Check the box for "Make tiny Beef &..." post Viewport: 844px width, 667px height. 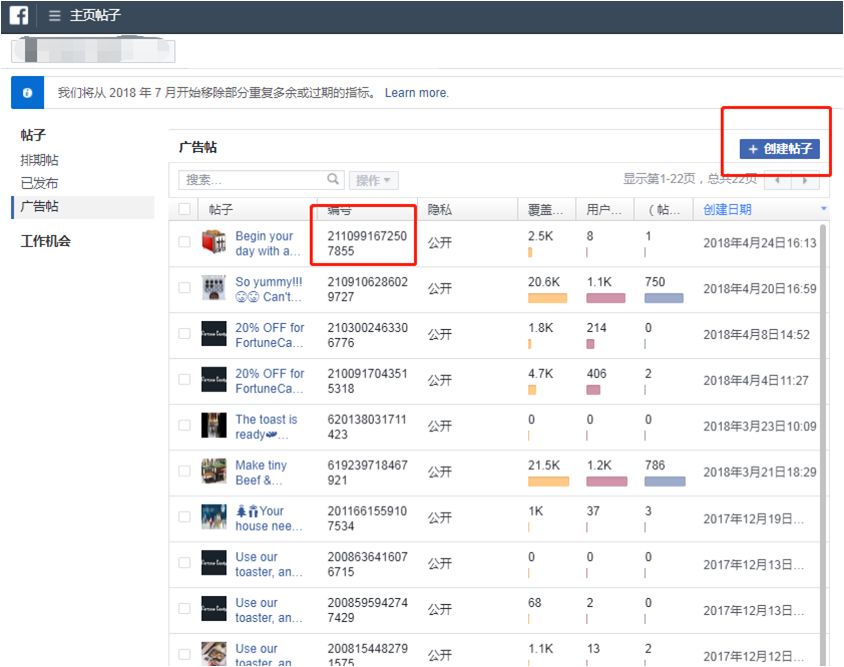click(184, 471)
